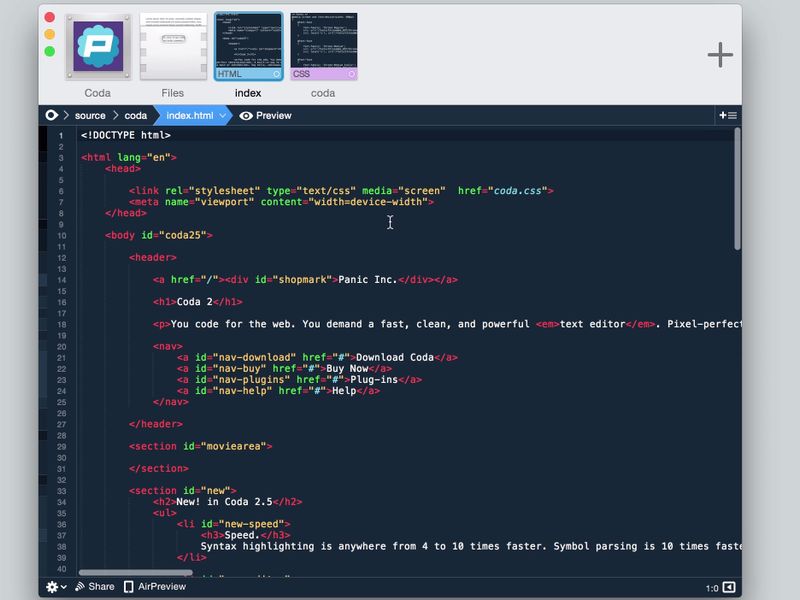Click the Share broadcast icon
The height and width of the screenshot is (600, 800).
tap(80, 587)
